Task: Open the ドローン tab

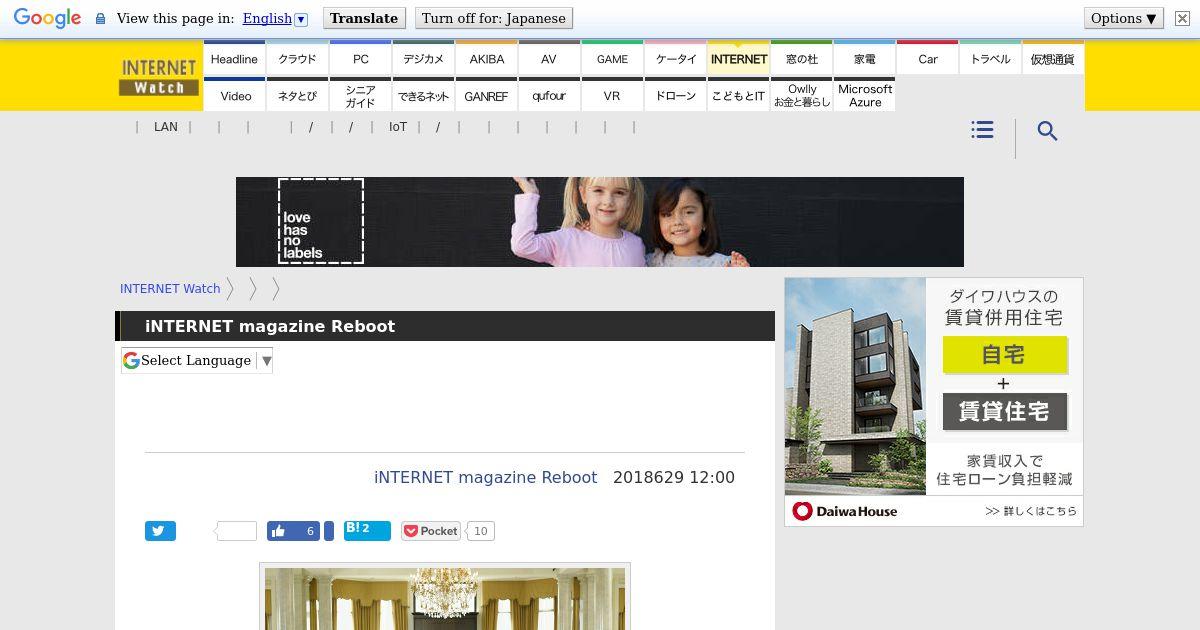Action: (675, 95)
